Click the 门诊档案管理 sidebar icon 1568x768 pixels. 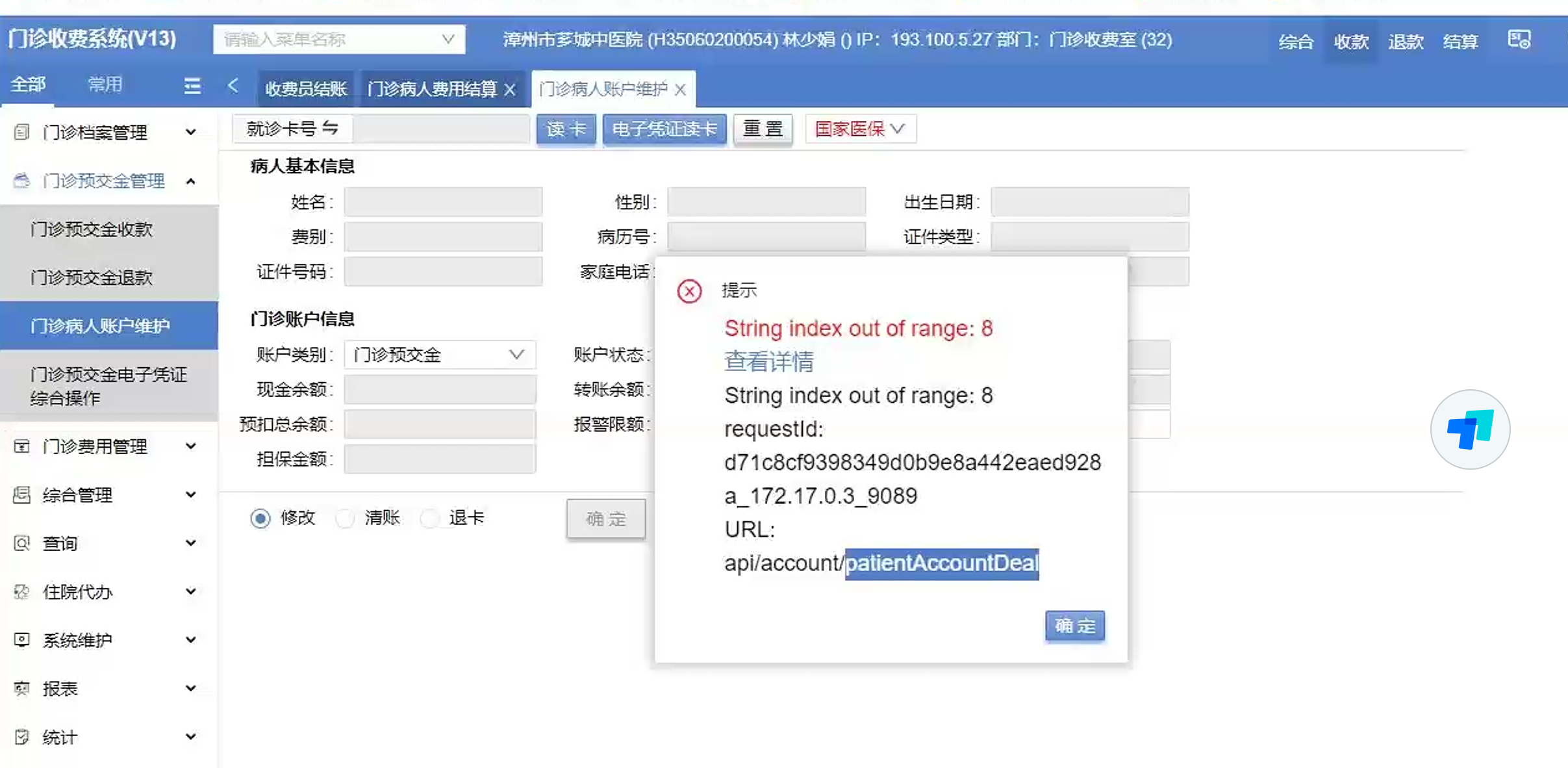pyautogui.click(x=21, y=133)
